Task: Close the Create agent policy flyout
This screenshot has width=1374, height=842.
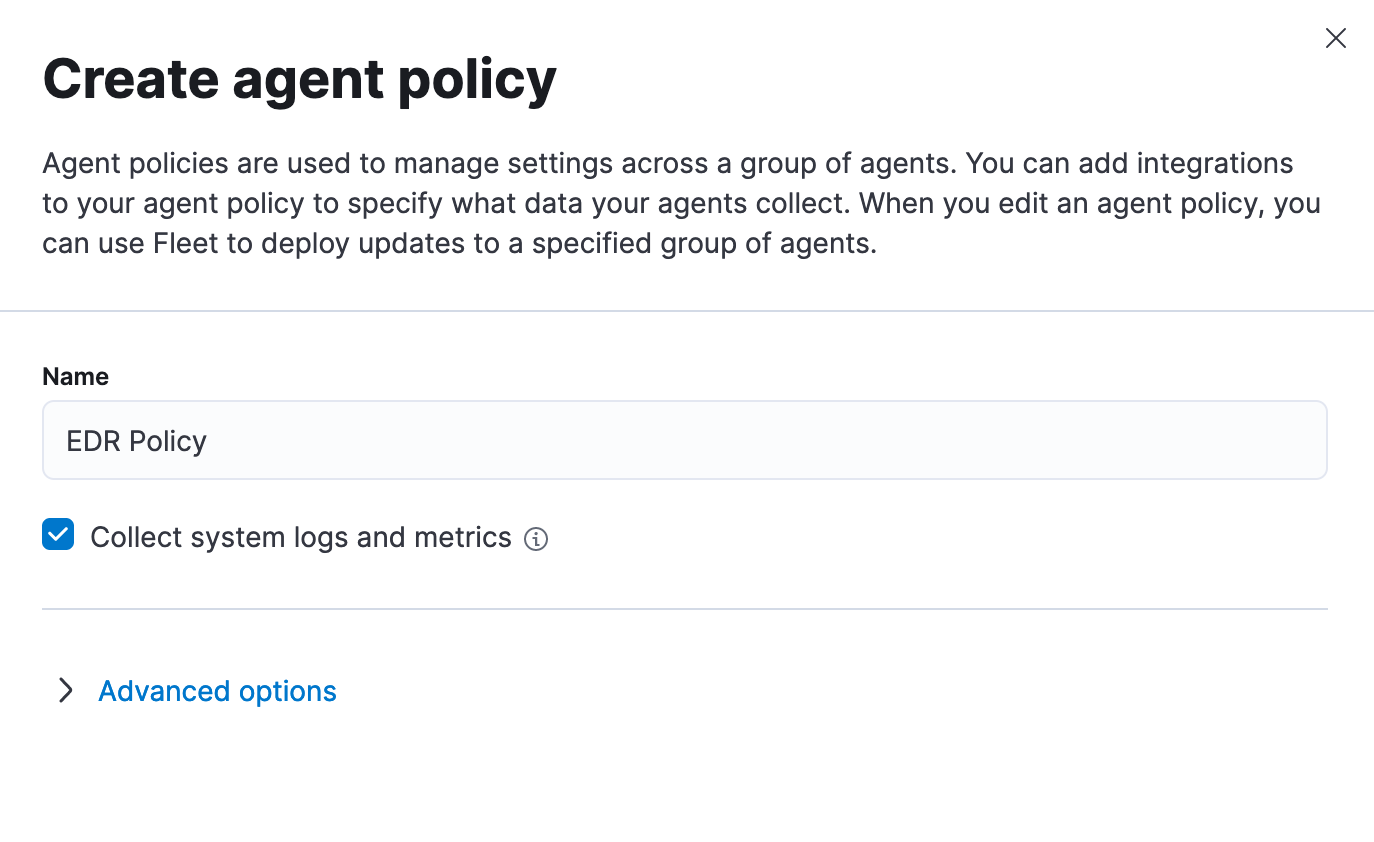Action: coord(1335,38)
